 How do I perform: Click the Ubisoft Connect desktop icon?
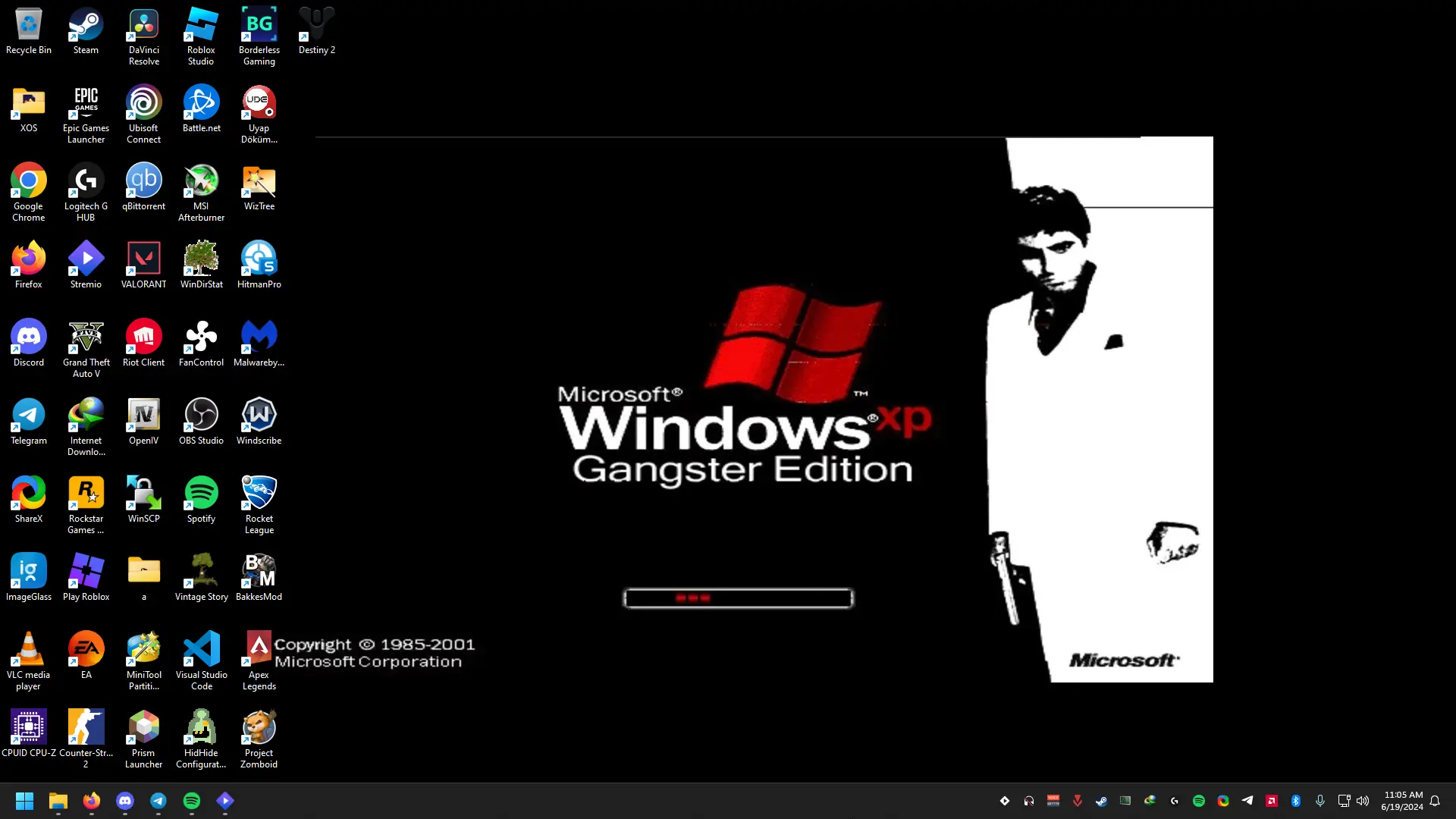(x=144, y=115)
